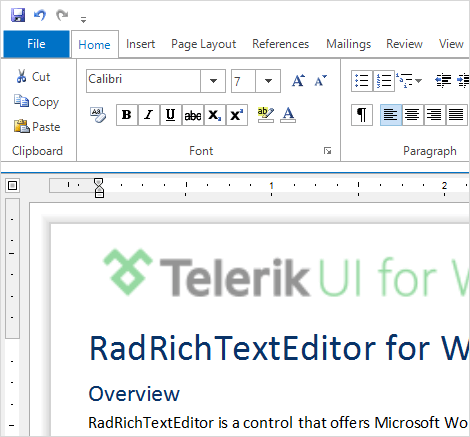Toggle Bold formatting
470x437 pixels.
(127, 115)
